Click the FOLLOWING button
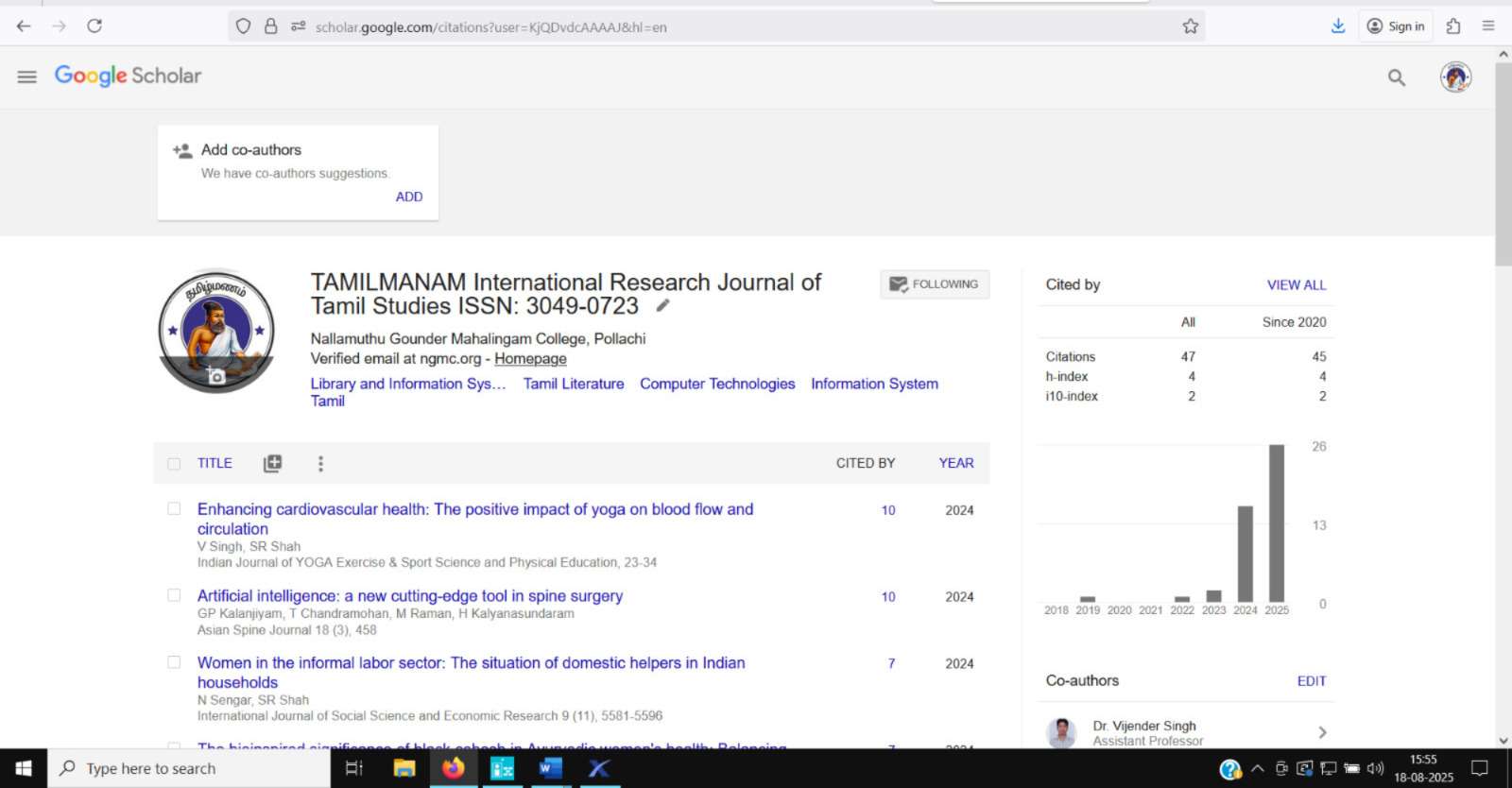 tap(935, 284)
